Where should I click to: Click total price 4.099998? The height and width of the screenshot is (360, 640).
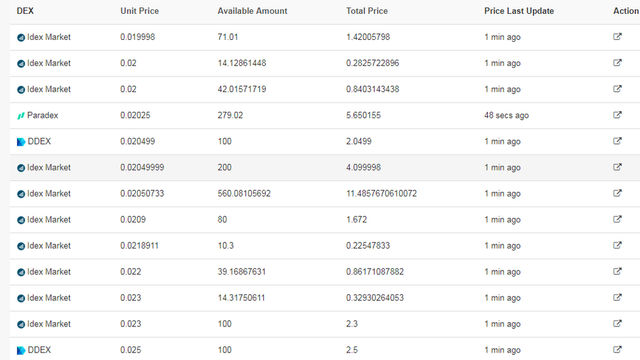pos(363,167)
